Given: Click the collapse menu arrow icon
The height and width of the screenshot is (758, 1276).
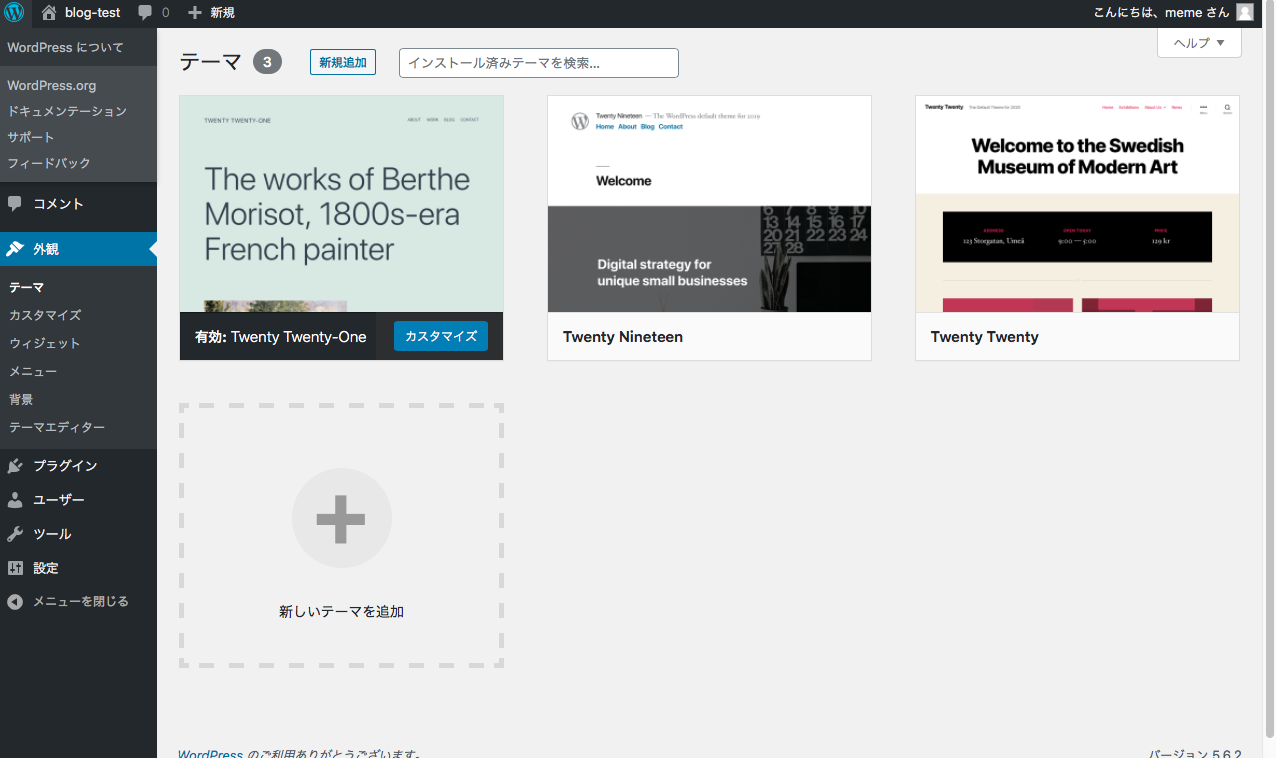Looking at the screenshot, I should 15,602.
